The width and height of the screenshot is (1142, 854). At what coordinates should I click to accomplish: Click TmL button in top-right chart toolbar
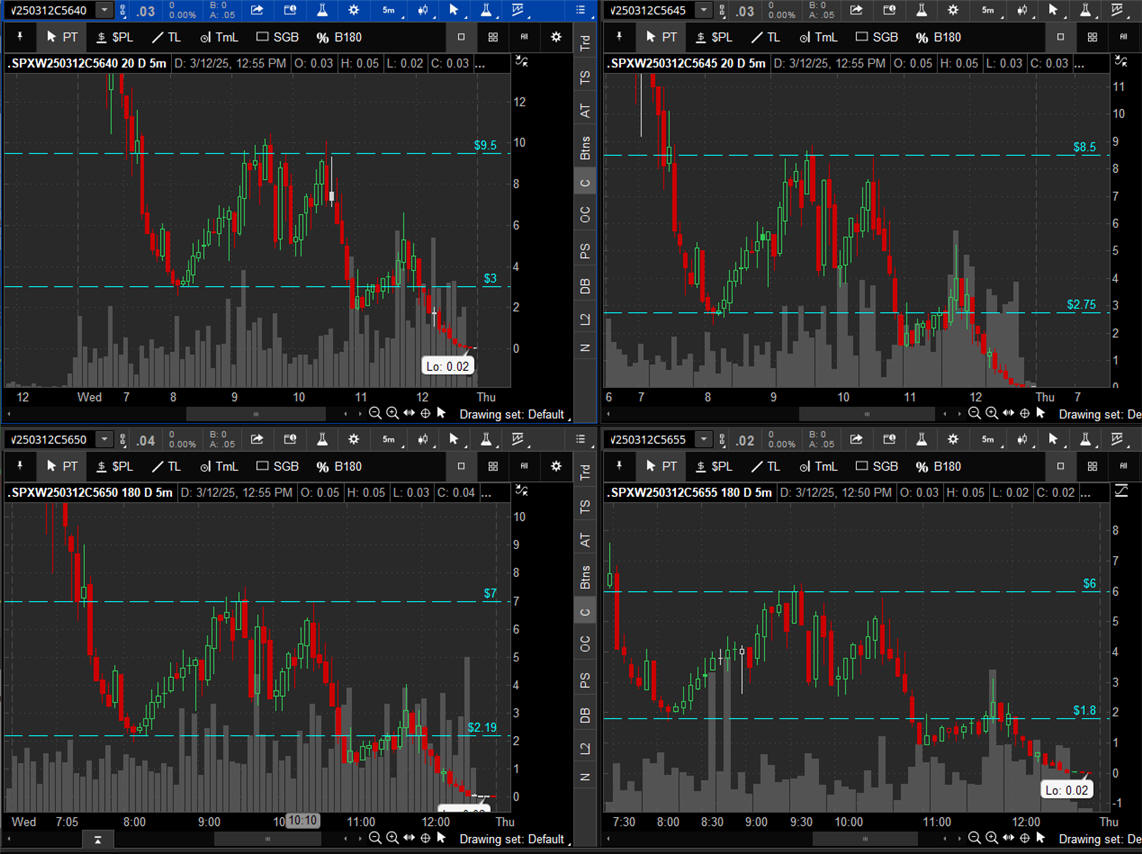(x=818, y=37)
